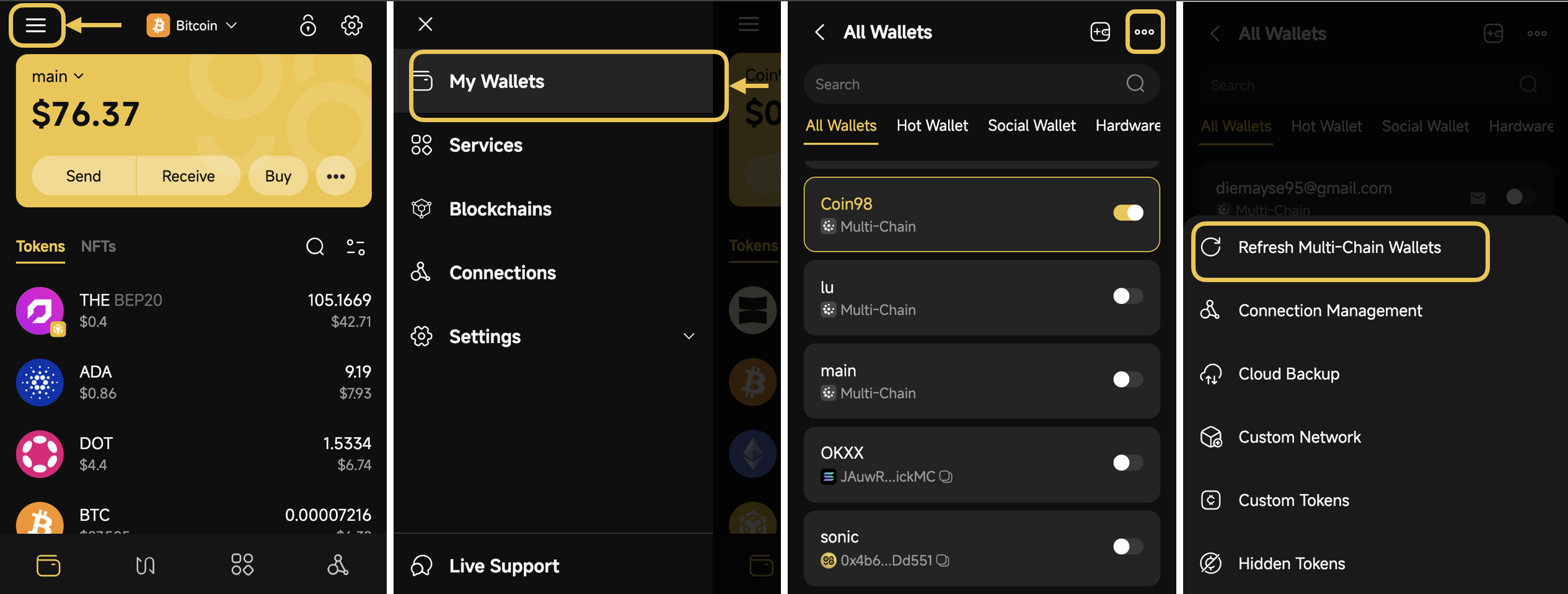
Task: Click the settings gear in top bar
Action: [x=351, y=25]
